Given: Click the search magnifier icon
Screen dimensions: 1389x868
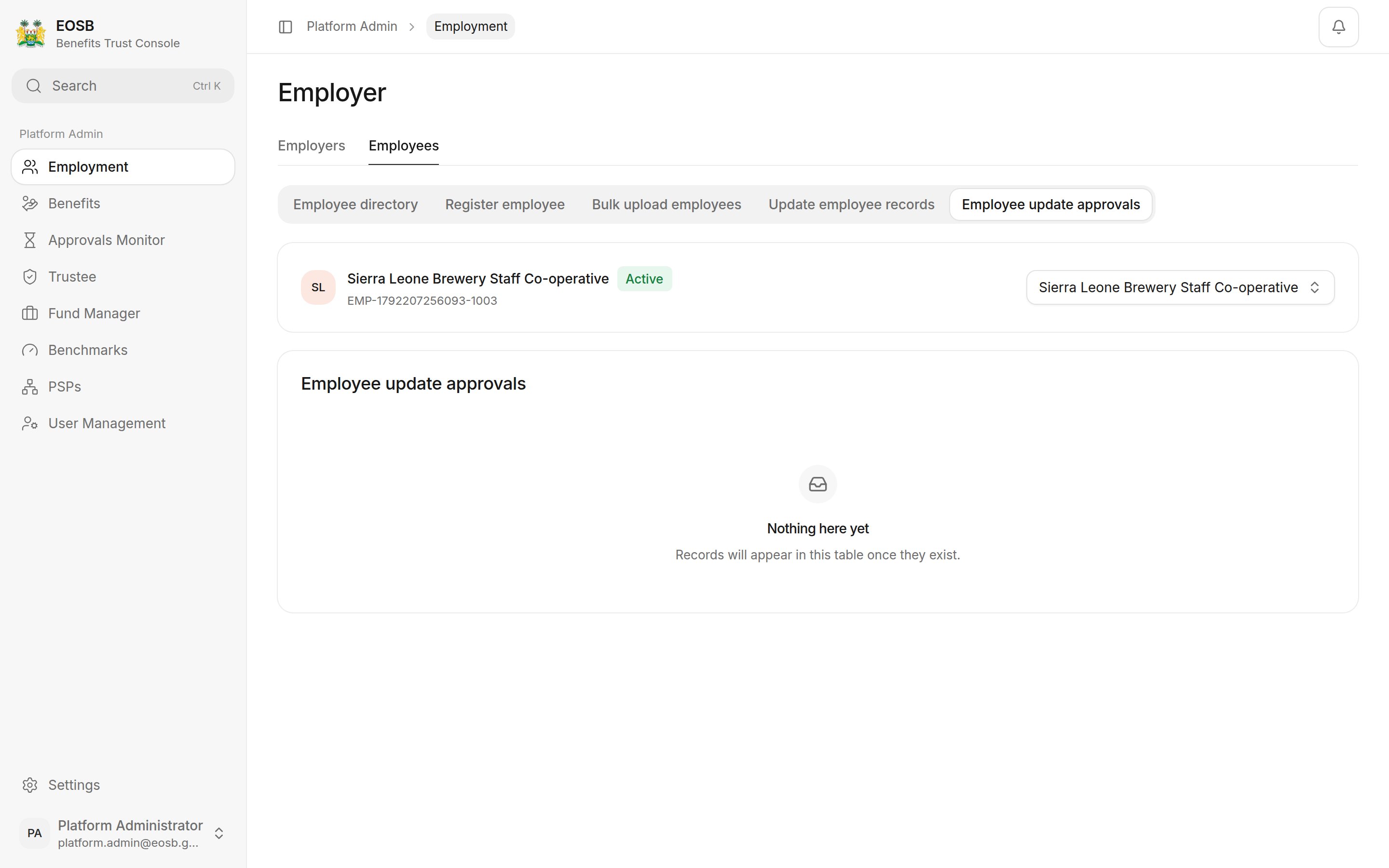Looking at the screenshot, I should pyautogui.click(x=34, y=86).
